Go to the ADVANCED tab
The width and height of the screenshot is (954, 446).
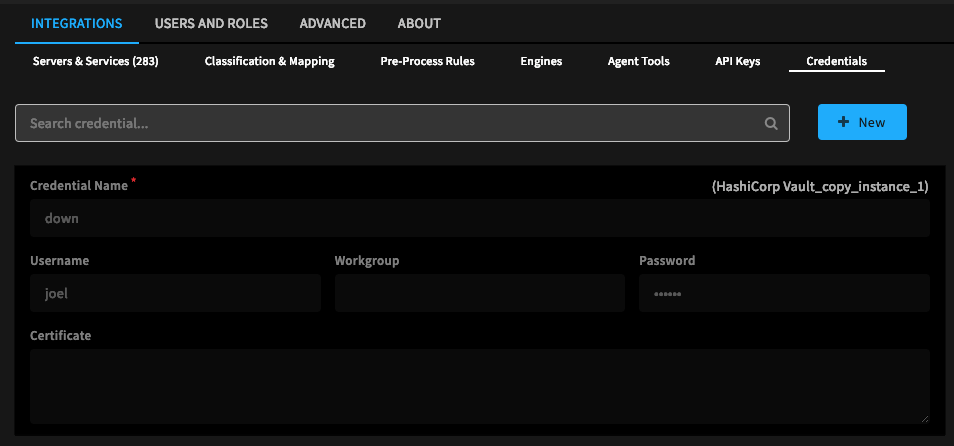pos(332,23)
